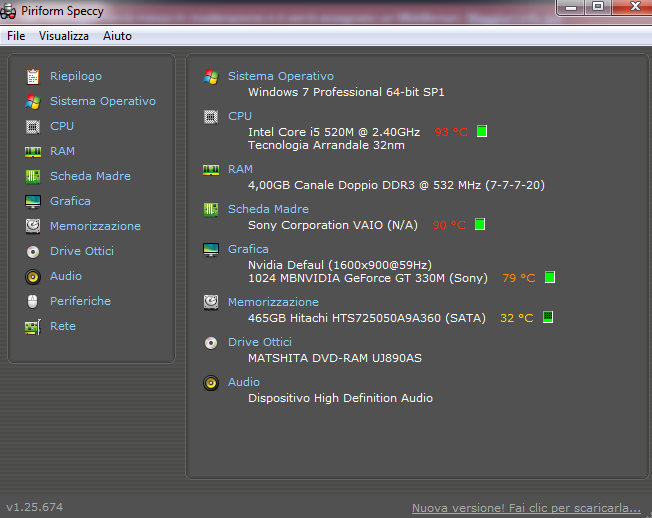The height and width of the screenshot is (518, 652).
Task: Click the Grafica monitor icon in sidebar
Action: [33, 202]
